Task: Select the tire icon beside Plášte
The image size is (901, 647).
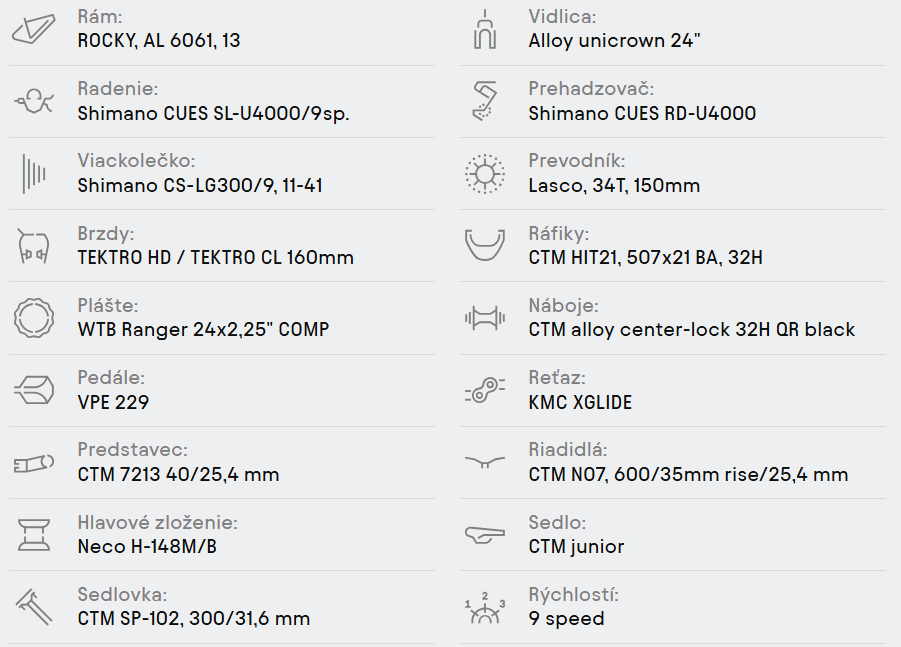Action: click(34, 318)
